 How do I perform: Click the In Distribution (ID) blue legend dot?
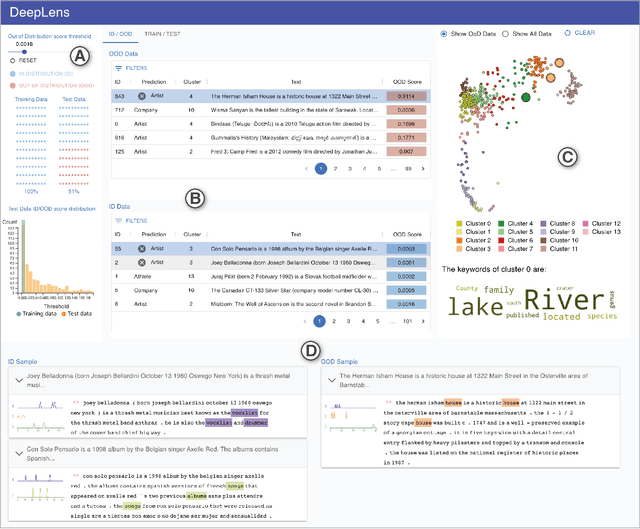pyautogui.click(x=13, y=74)
